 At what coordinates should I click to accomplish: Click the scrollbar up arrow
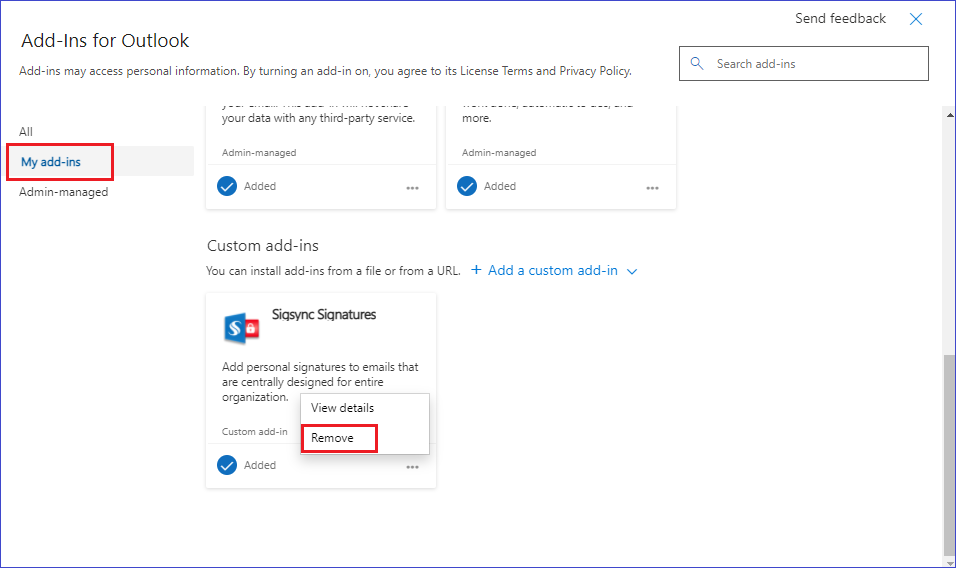pos(948,116)
